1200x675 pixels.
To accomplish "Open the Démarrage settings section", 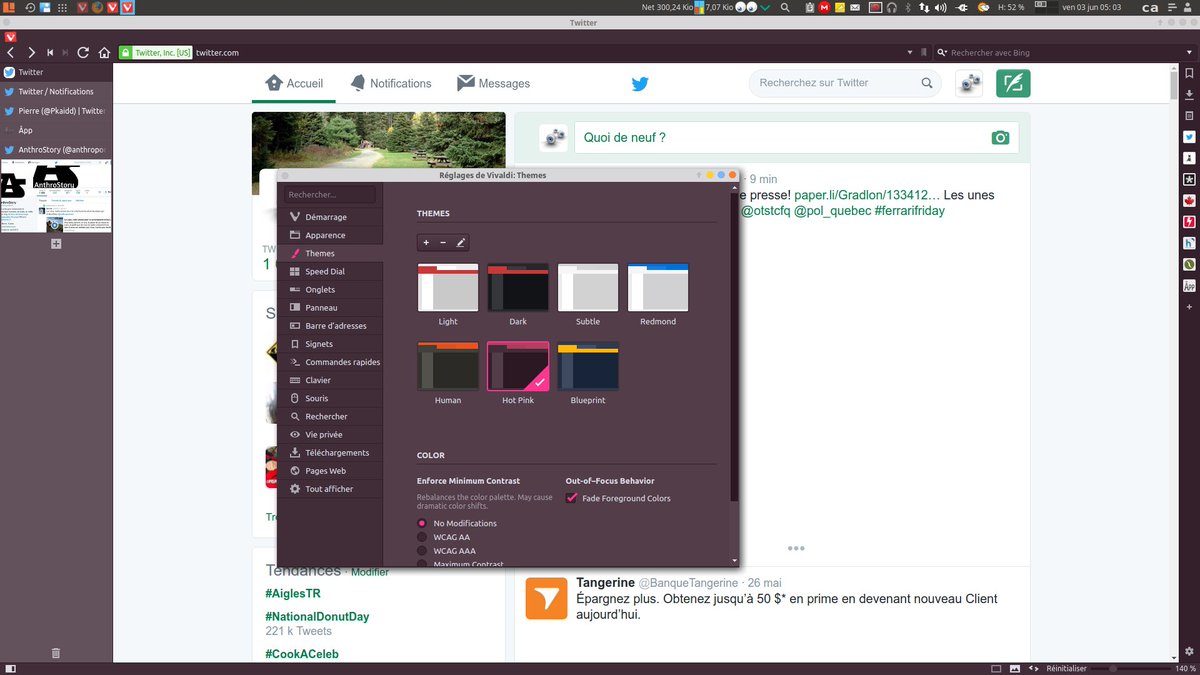I will [330, 217].
